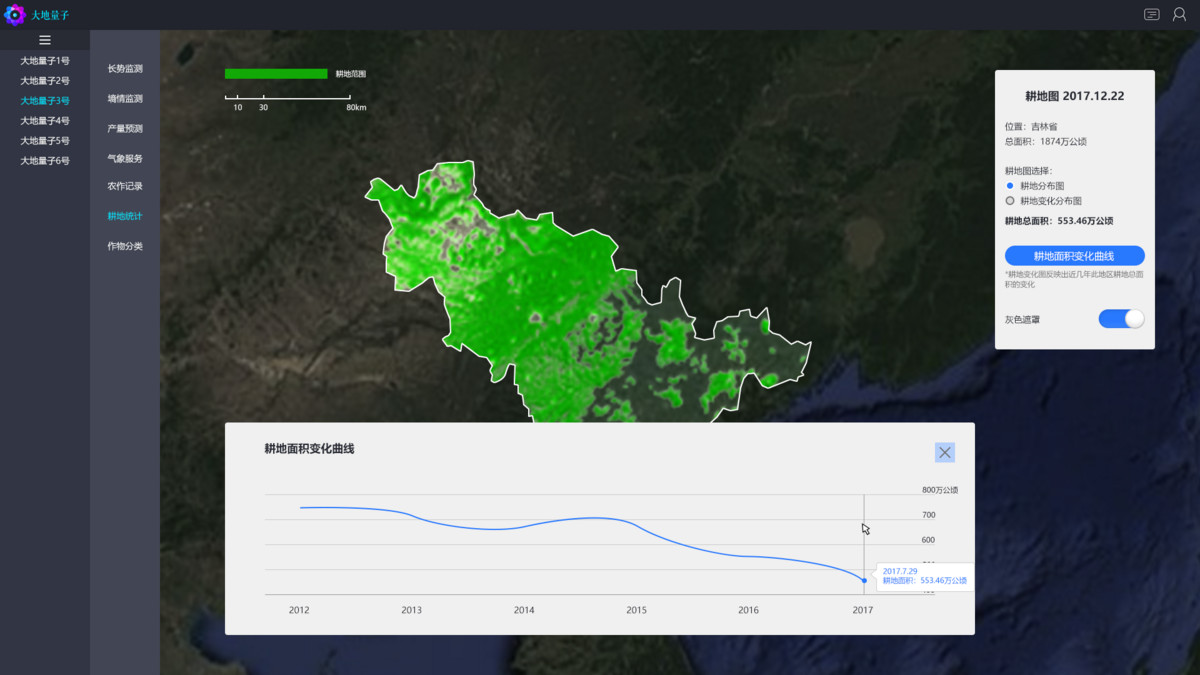Image resolution: width=1200 pixels, height=675 pixels.
Task: Switch to 作物分类 view
Action: coord(125,246)
